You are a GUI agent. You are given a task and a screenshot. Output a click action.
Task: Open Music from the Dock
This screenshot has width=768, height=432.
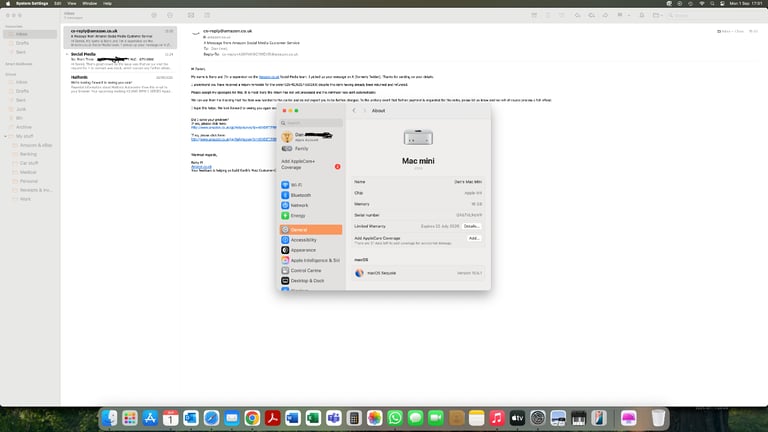pyautogui.click(x=497, y=418)
